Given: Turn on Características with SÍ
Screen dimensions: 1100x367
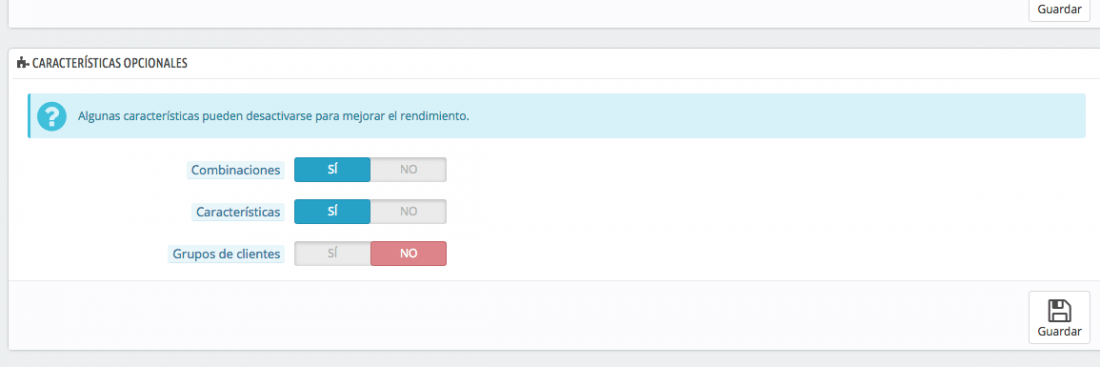Looking at the screenshot, I should 333,211.
